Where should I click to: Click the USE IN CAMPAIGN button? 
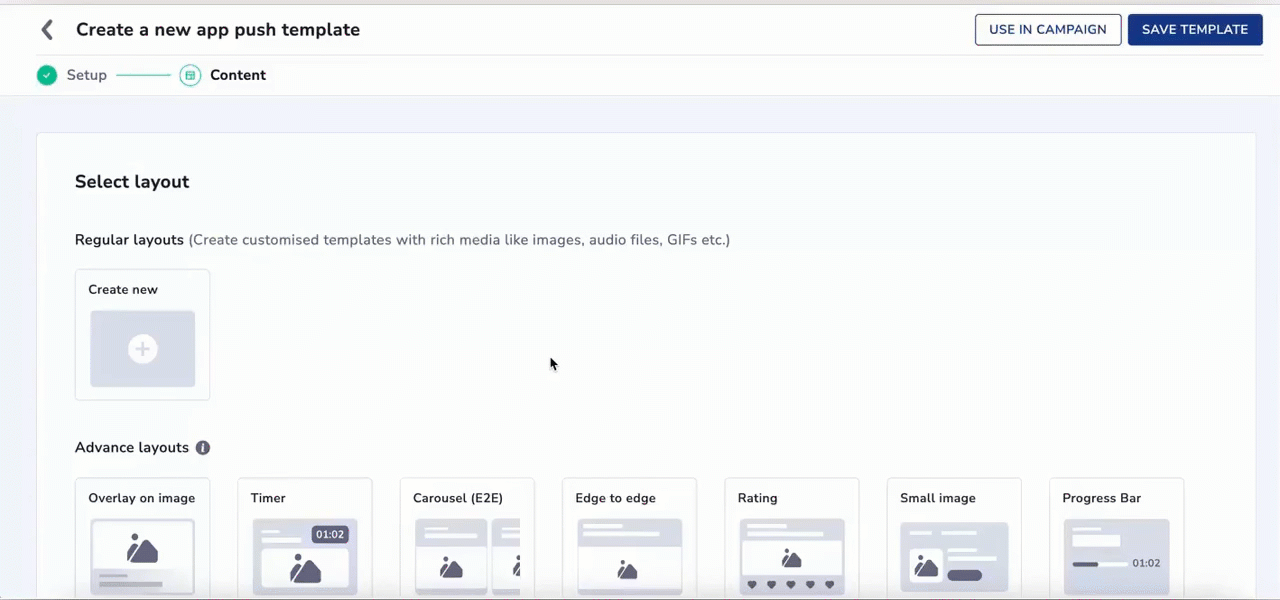click(x=1047, y=29)
